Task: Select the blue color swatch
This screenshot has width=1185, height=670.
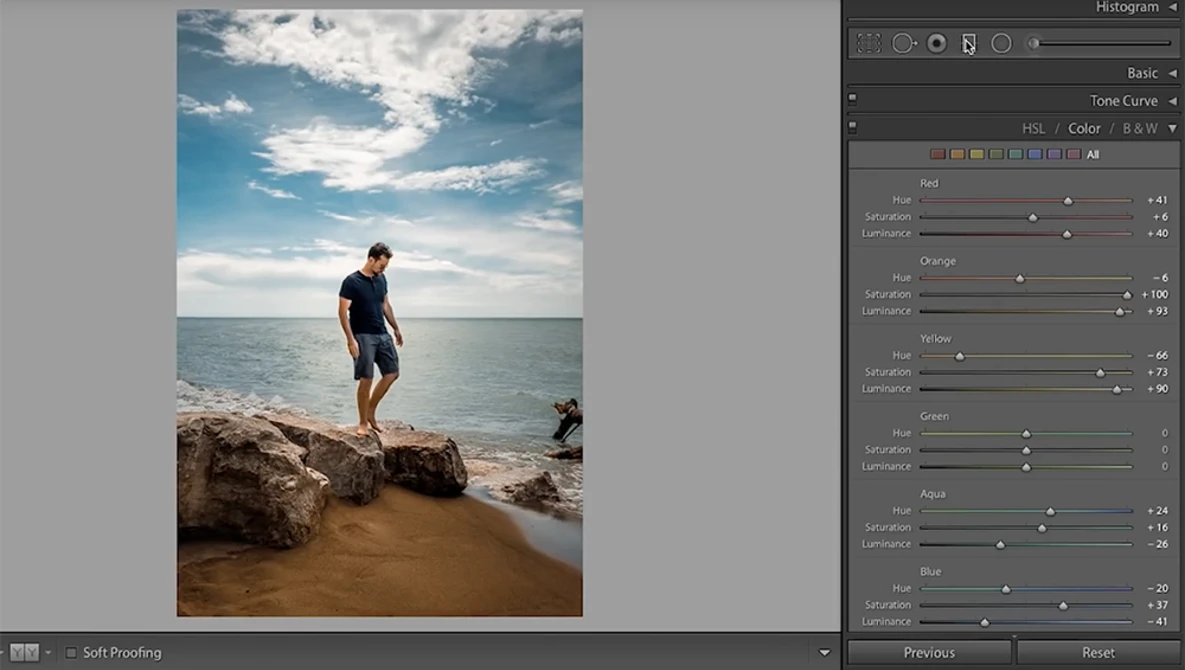Action: point(1035,154)
